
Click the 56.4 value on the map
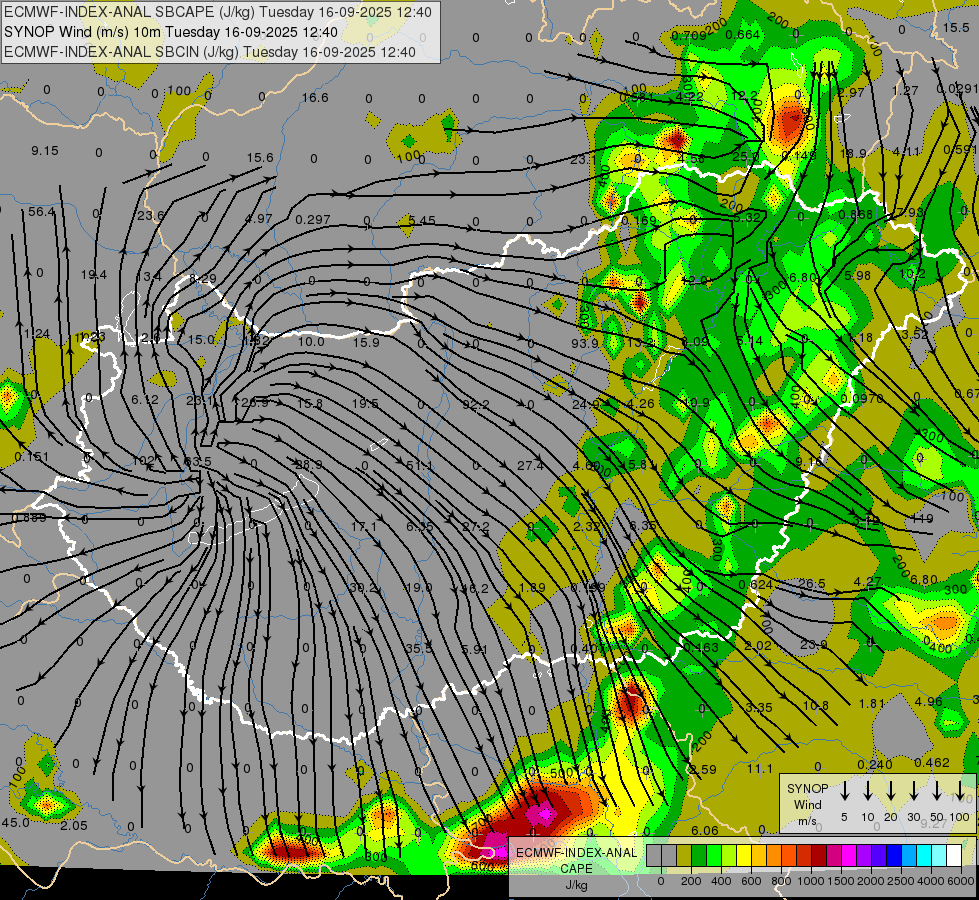41,212
